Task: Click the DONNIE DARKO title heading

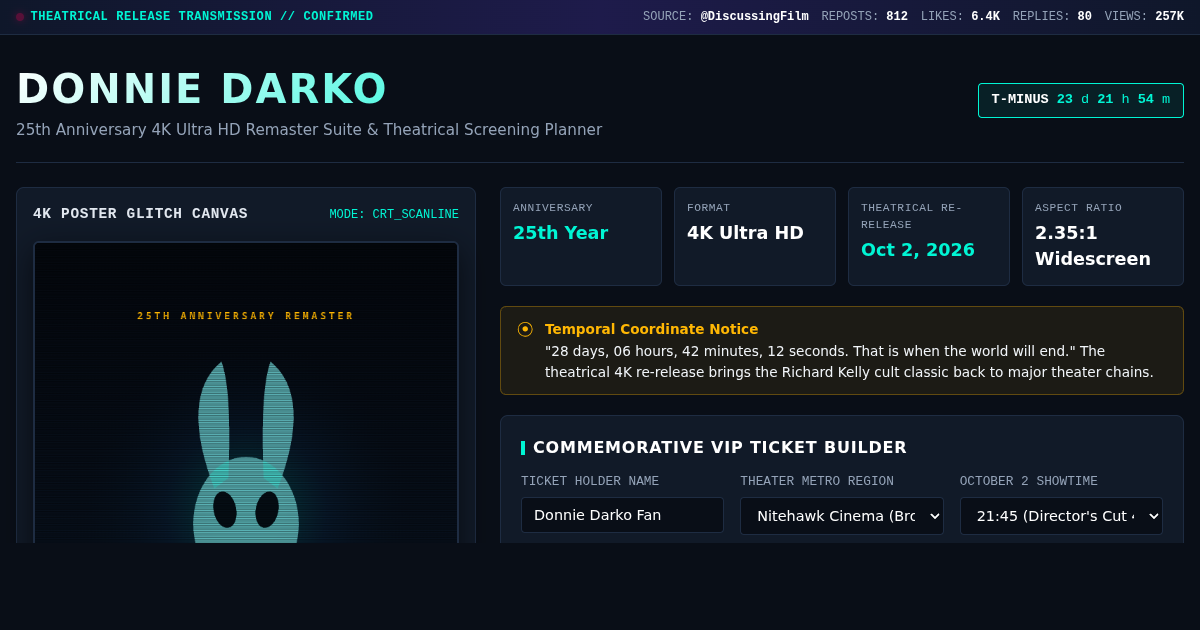Action: click(202, 88)
